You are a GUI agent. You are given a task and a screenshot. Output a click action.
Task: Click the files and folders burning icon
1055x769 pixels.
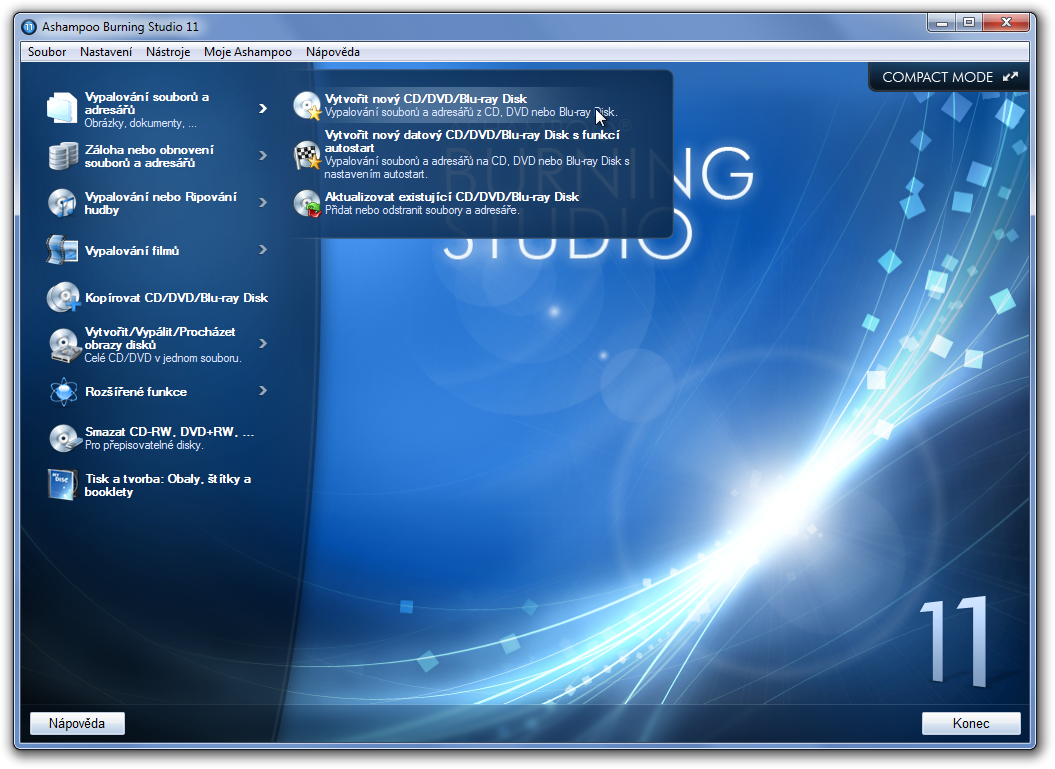pos(62,108)
